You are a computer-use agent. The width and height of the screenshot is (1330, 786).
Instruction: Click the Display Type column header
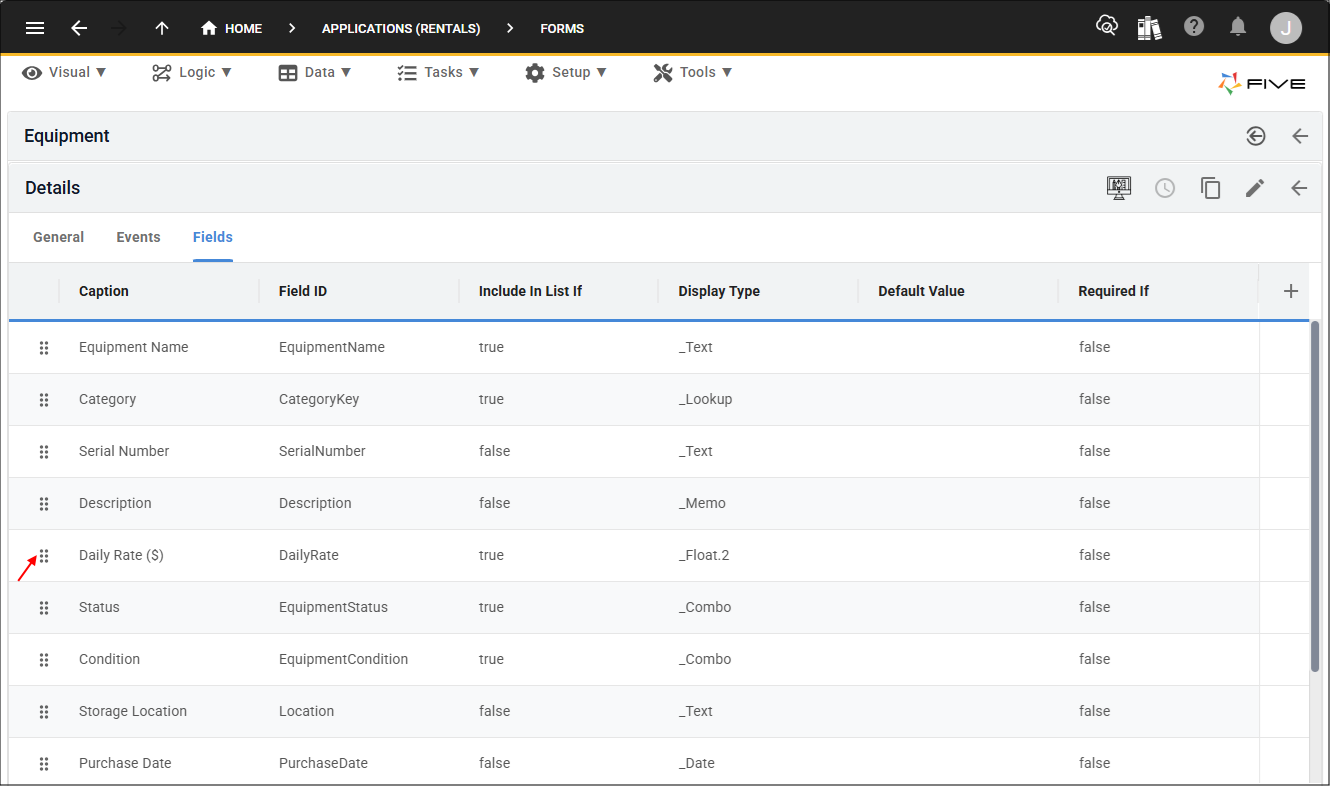pyautogui.click(x=719, y=291)
